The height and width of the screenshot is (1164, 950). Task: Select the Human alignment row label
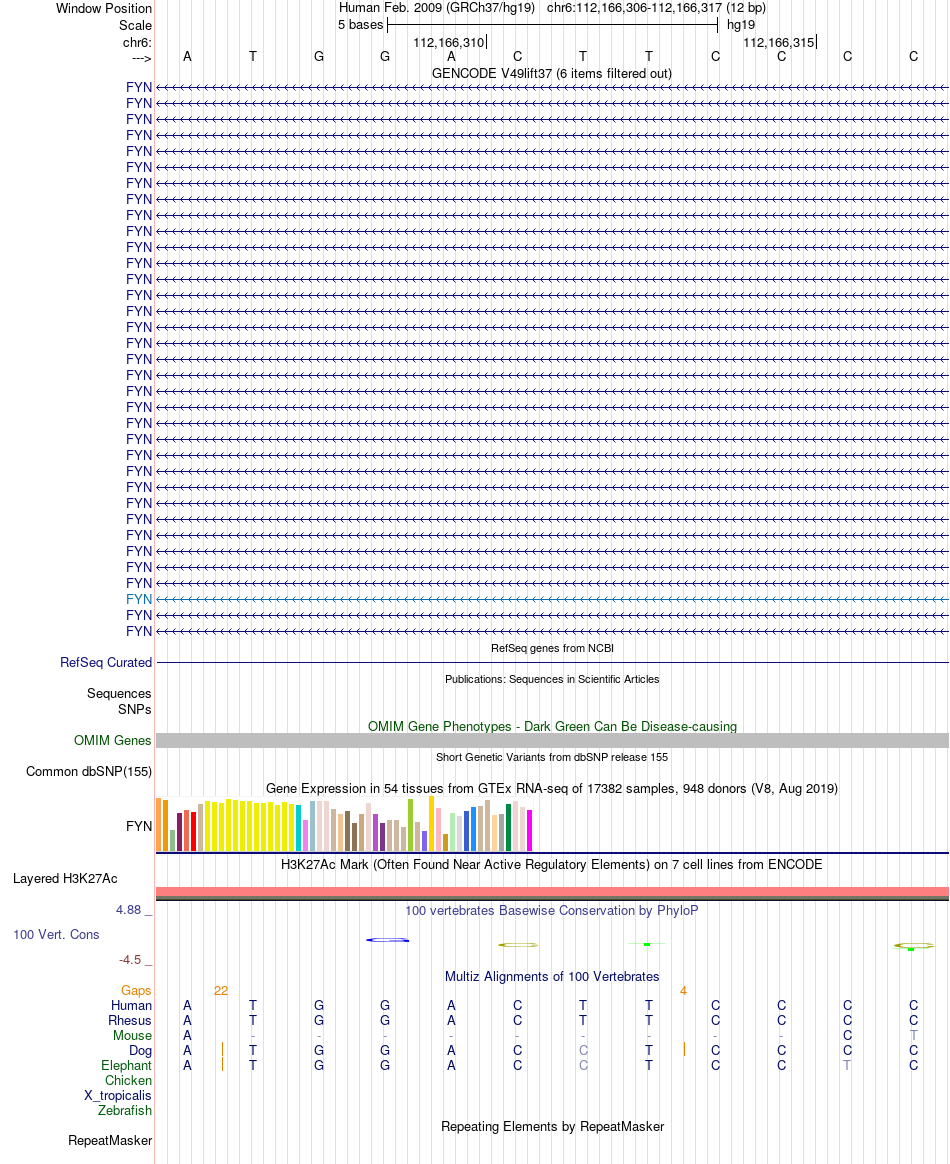pyautogui.click(x=131, y=1005)
